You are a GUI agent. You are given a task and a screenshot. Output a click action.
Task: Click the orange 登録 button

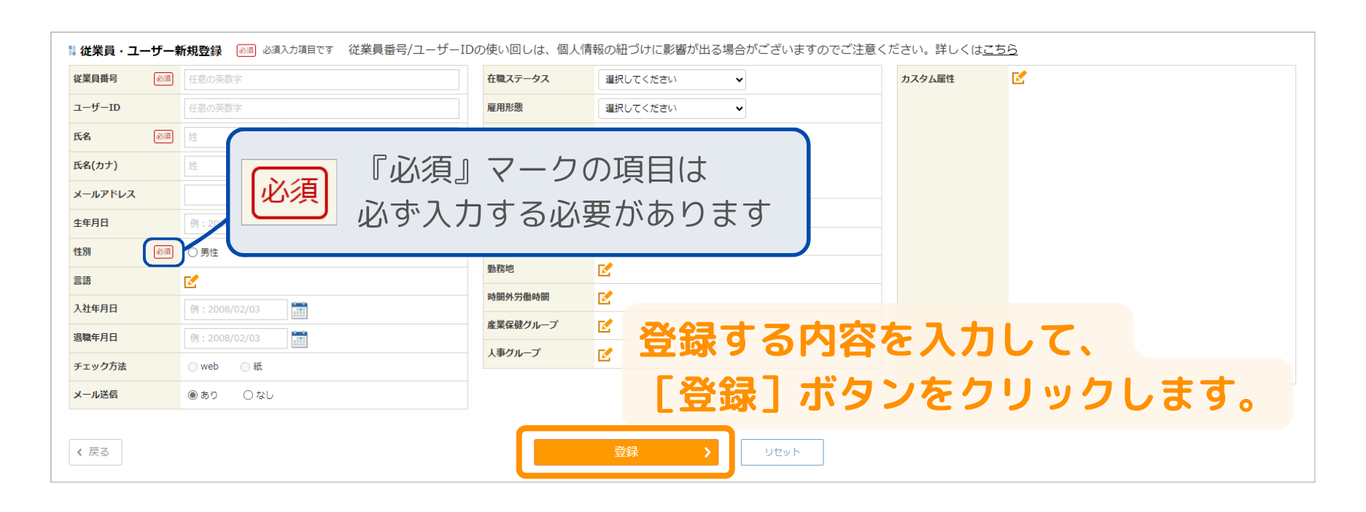[x=626, y=452]
